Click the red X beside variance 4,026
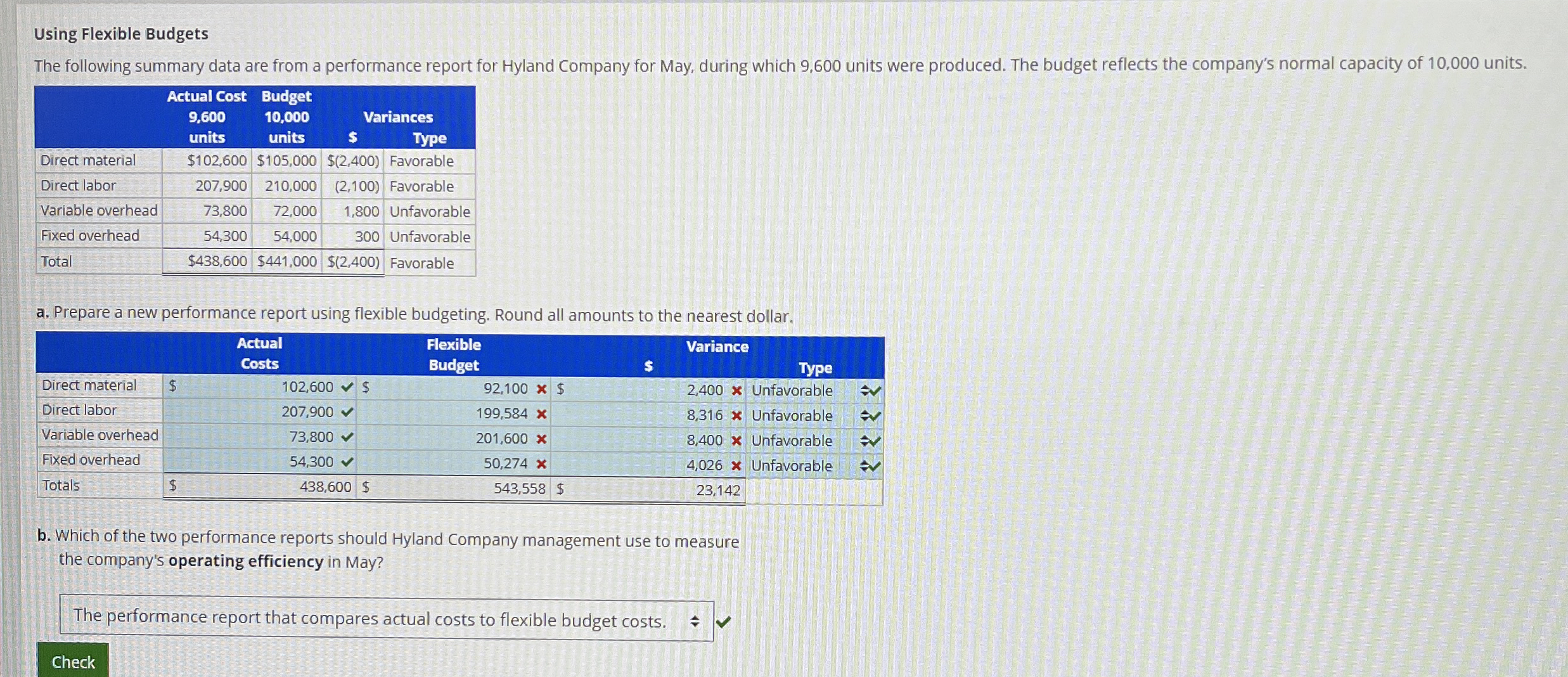Viewport: 1568px width, 677px height. tap(735, 465)
